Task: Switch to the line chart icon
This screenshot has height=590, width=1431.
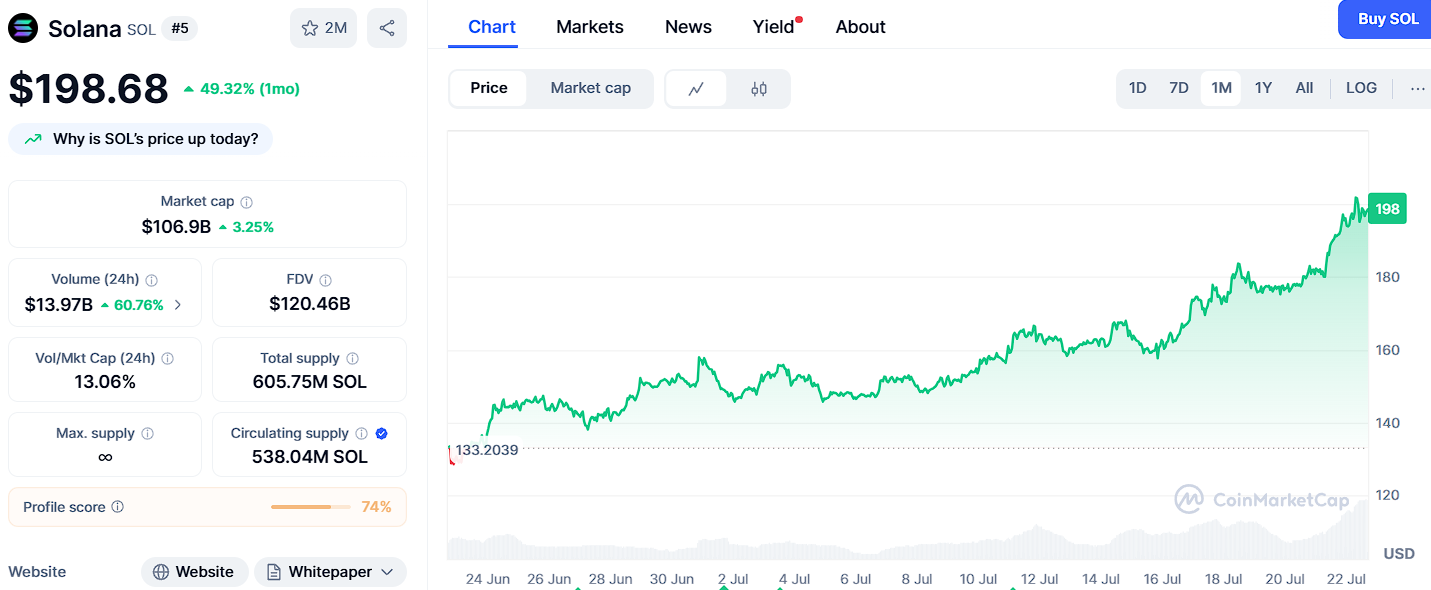Action: [x=697, y=89]
